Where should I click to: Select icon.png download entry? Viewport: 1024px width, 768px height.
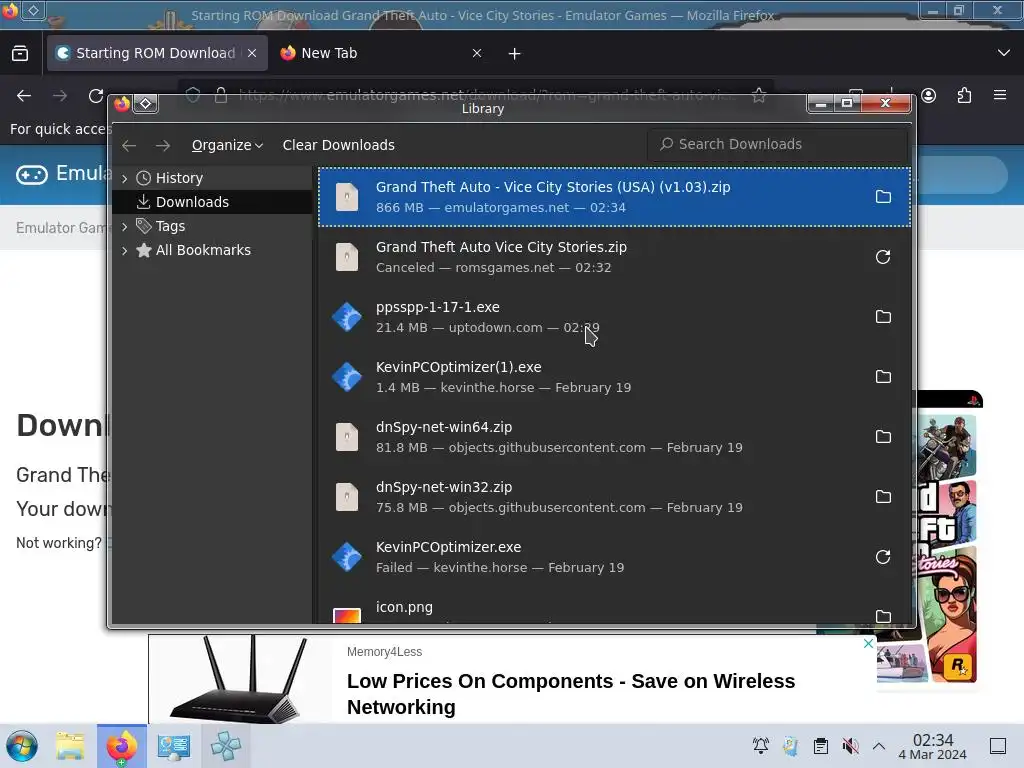(x=614, y=609)
